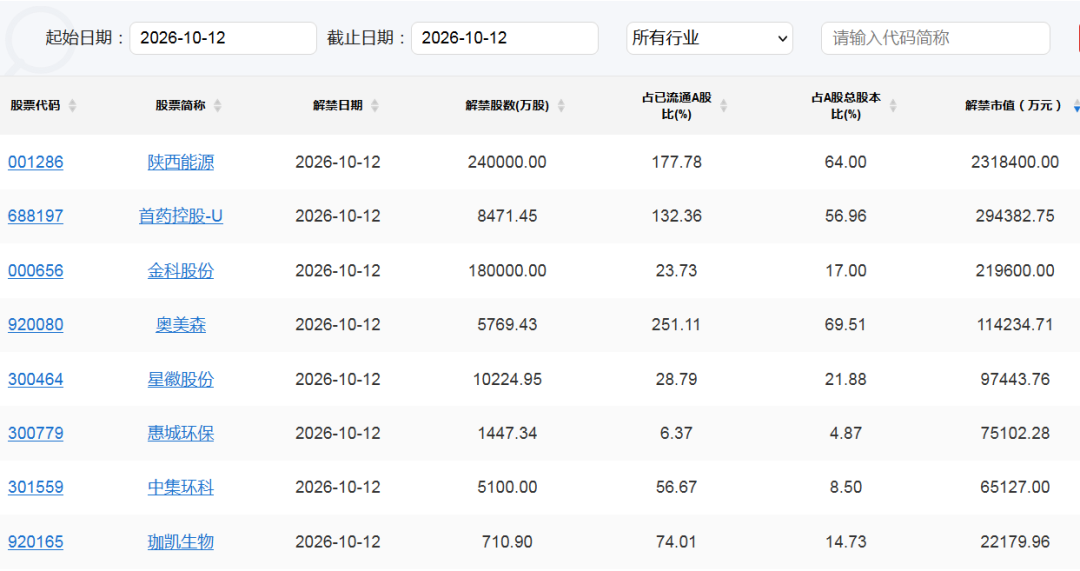The height and width of the screenshot is (571, 1080).
Task: Click the 起始日期 date field
Action: [223, 38]
